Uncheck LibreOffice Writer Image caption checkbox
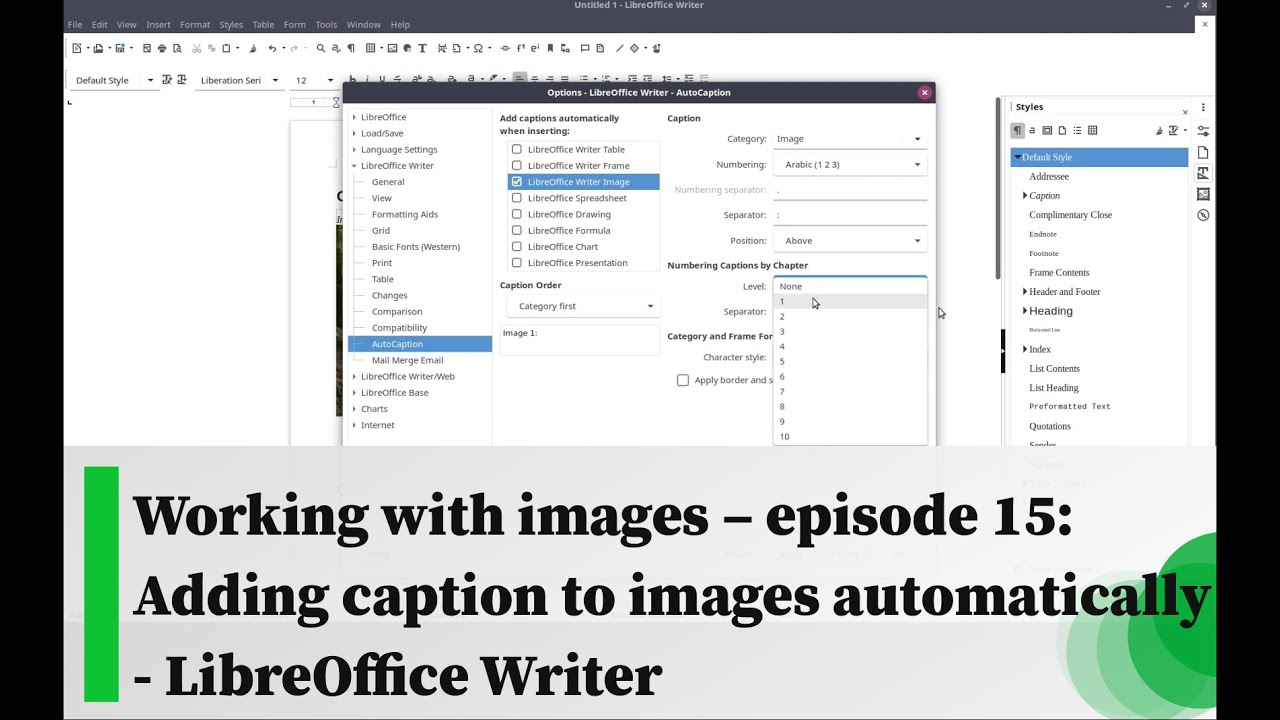 (517, 182)
